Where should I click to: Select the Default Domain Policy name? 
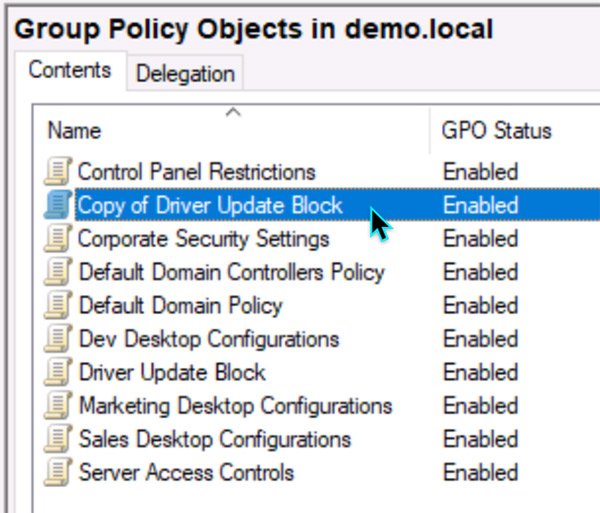click(x=180, y=305)
